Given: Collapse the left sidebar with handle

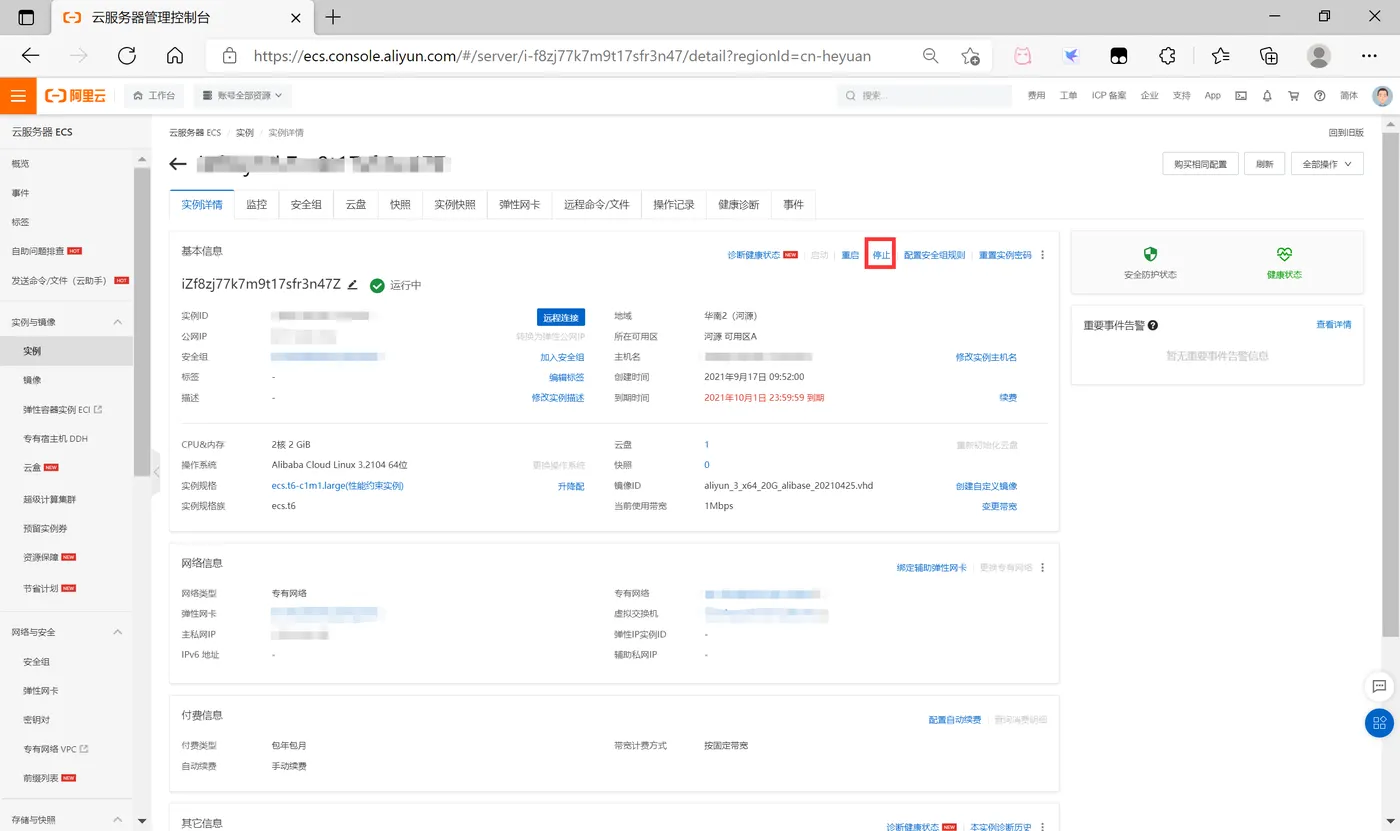Looking at the screenshot, I should pos(155,473).
